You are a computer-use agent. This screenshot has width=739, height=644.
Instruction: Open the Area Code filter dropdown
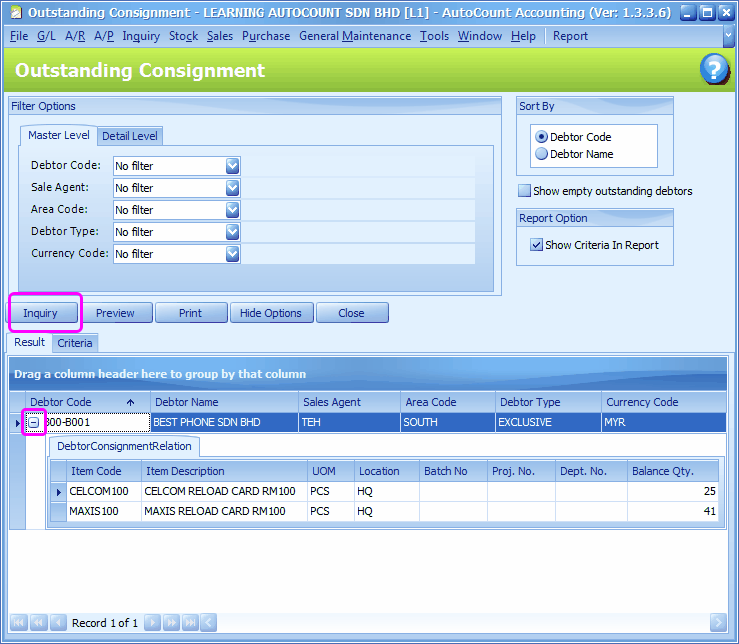tap(232, 210)
